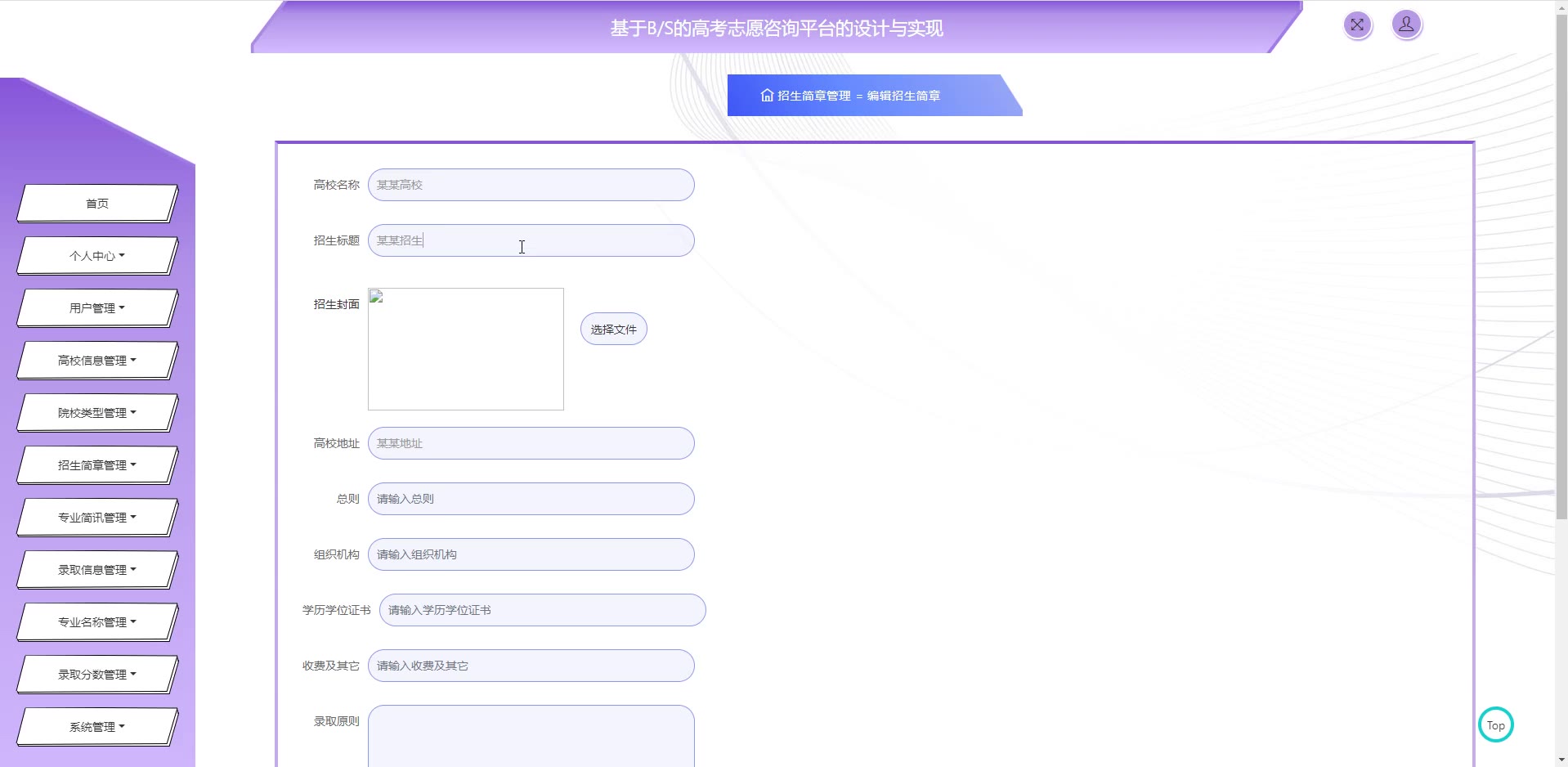Screen dimensions: 1568x767
Task: Click the 总则 input field
Action: [x=531, y=499]
